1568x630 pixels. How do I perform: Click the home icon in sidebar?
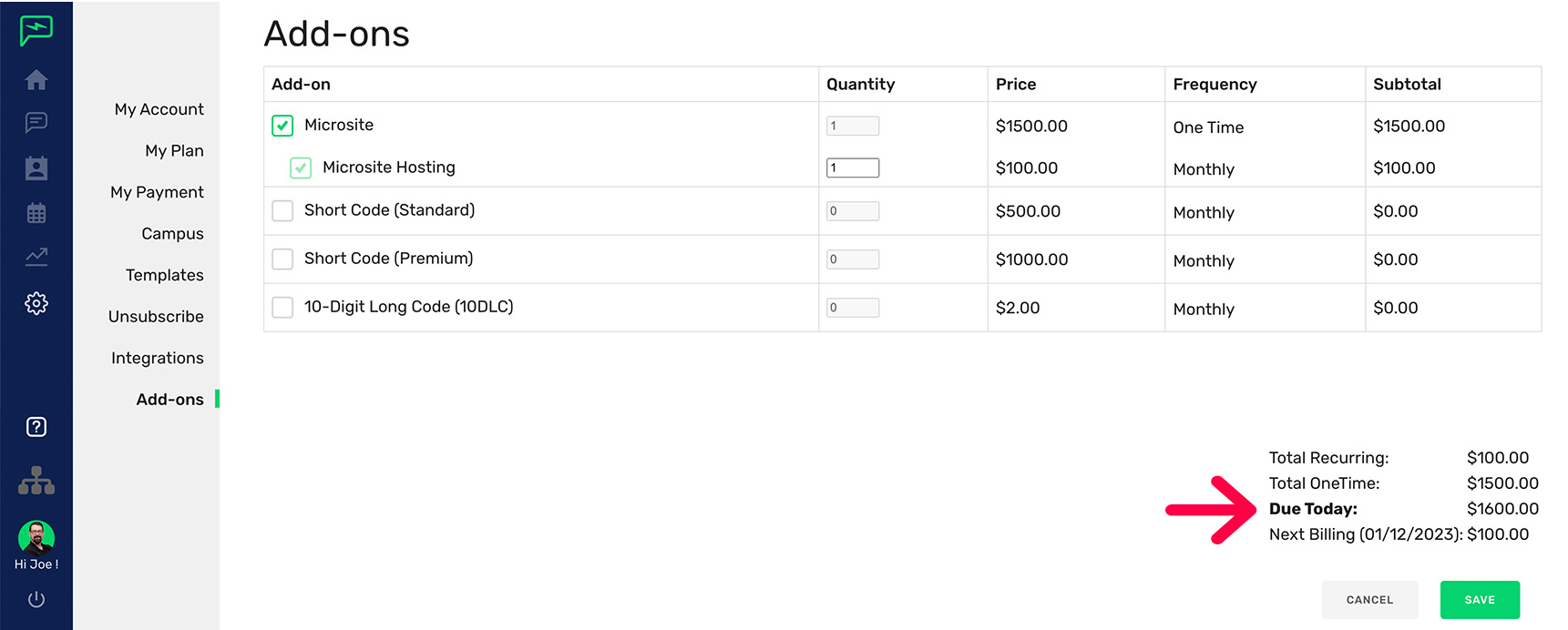[x=36, y=80]
